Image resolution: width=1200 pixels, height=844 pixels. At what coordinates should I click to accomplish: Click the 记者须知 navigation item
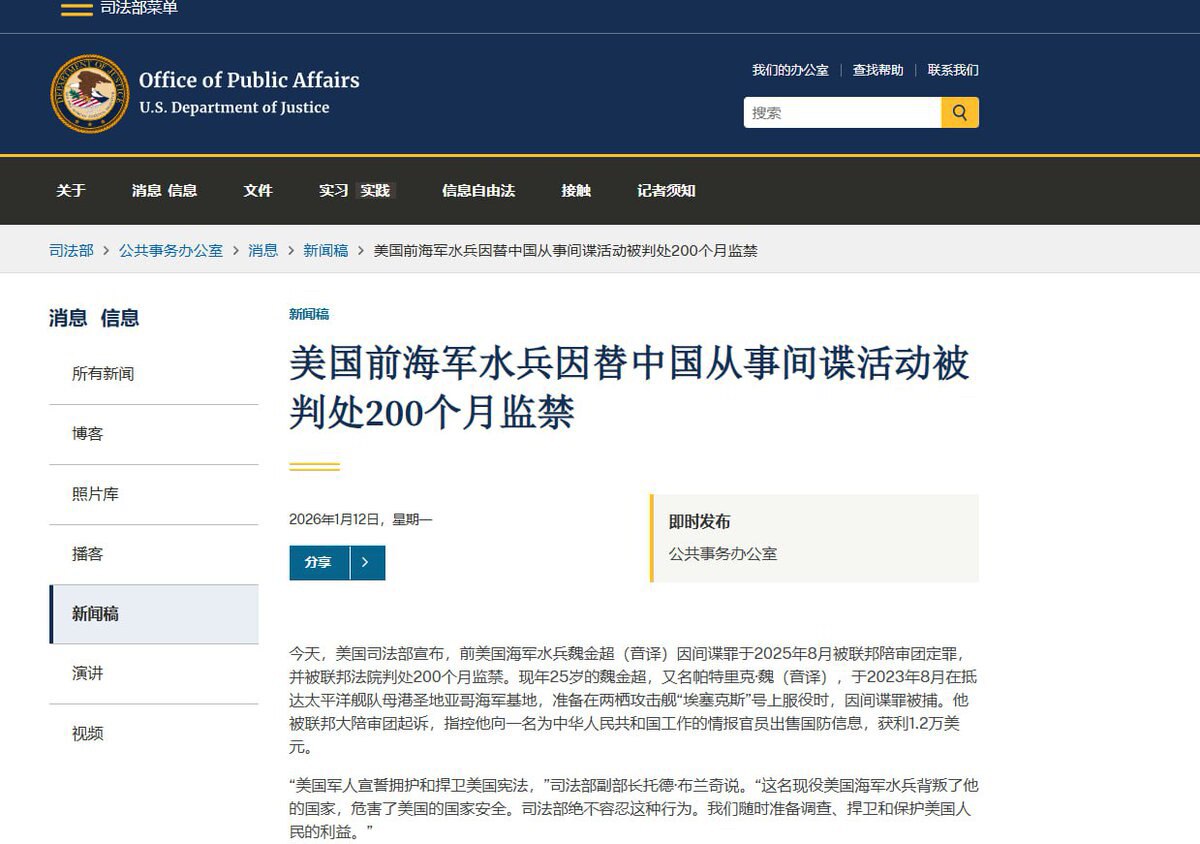point(667,191)
